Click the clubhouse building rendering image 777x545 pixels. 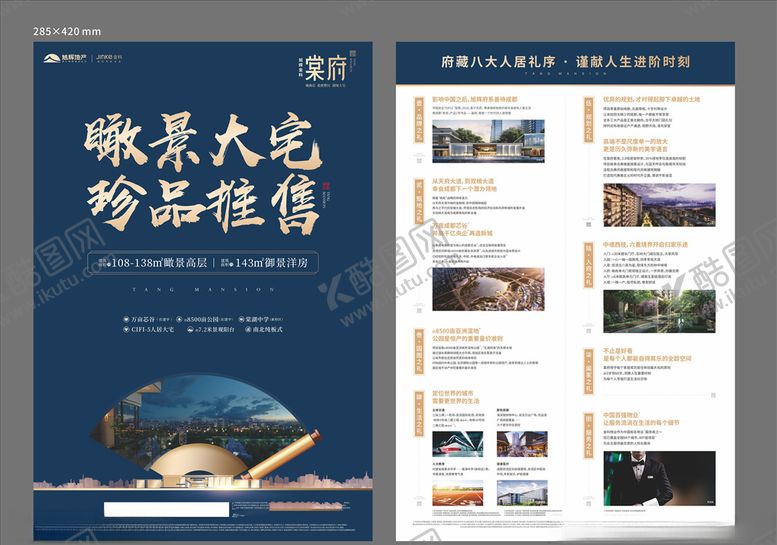(488, 141)
